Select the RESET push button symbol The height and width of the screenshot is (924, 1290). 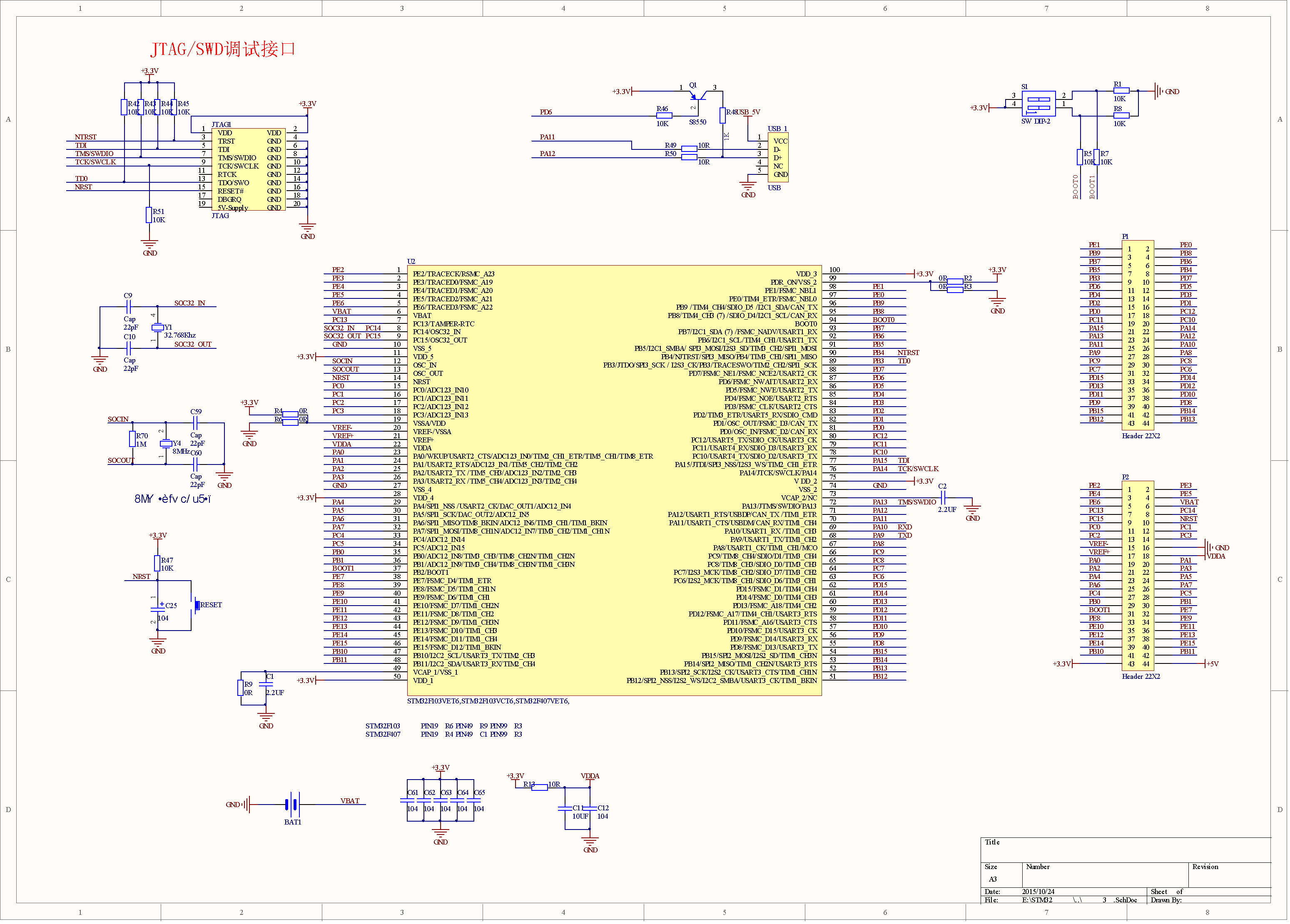[196, 605]
